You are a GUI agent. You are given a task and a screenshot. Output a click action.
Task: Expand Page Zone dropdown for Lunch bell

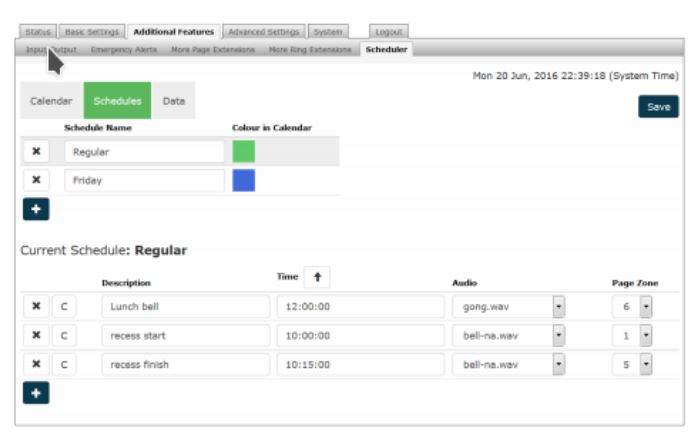(x=645, y=308)
